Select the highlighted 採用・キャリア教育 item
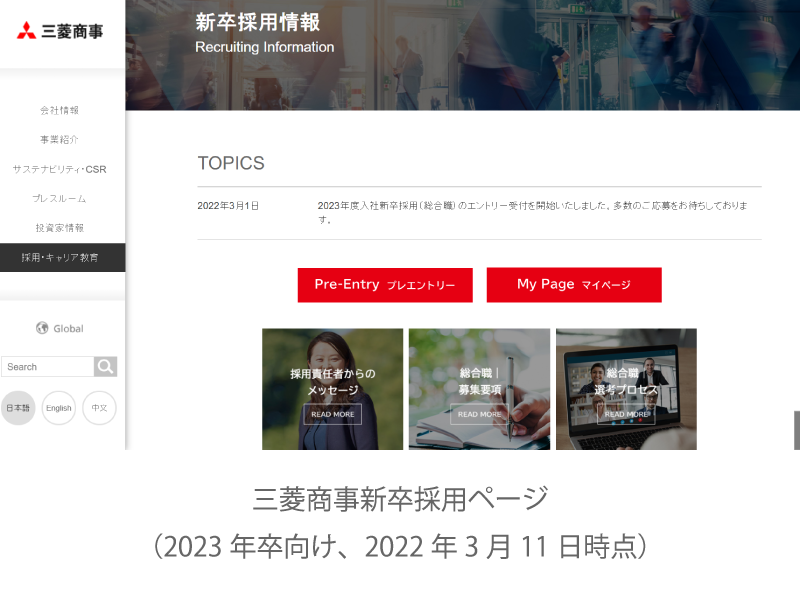 click(62, 257)
